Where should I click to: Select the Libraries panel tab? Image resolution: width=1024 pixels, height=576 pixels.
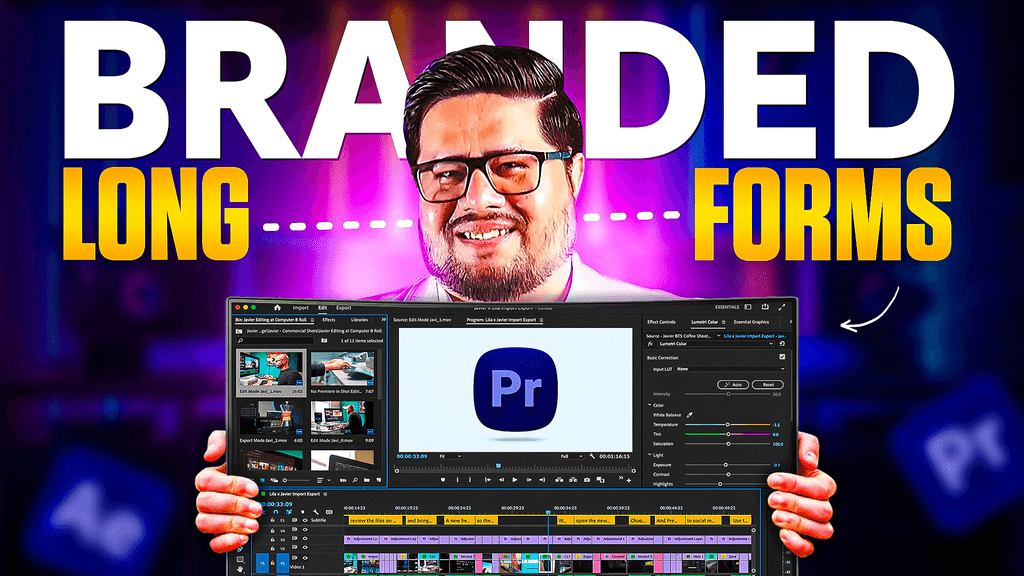pyautogui.click(x=359, y=320)
